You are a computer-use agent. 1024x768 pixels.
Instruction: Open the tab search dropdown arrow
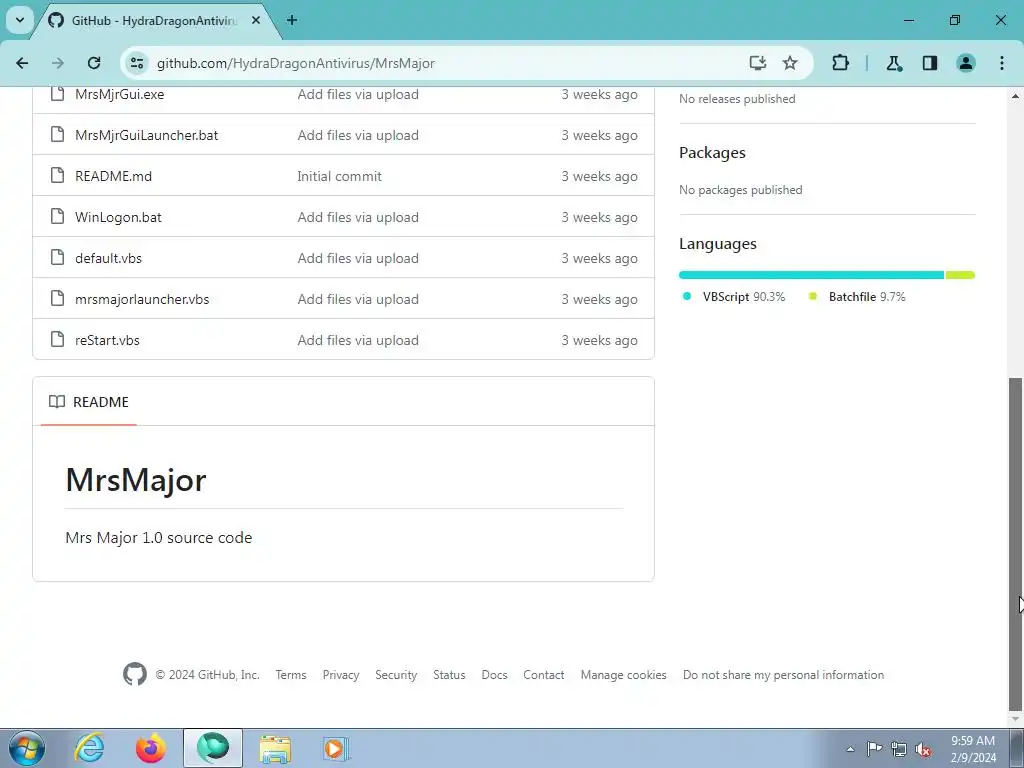[x=20, y=20]
